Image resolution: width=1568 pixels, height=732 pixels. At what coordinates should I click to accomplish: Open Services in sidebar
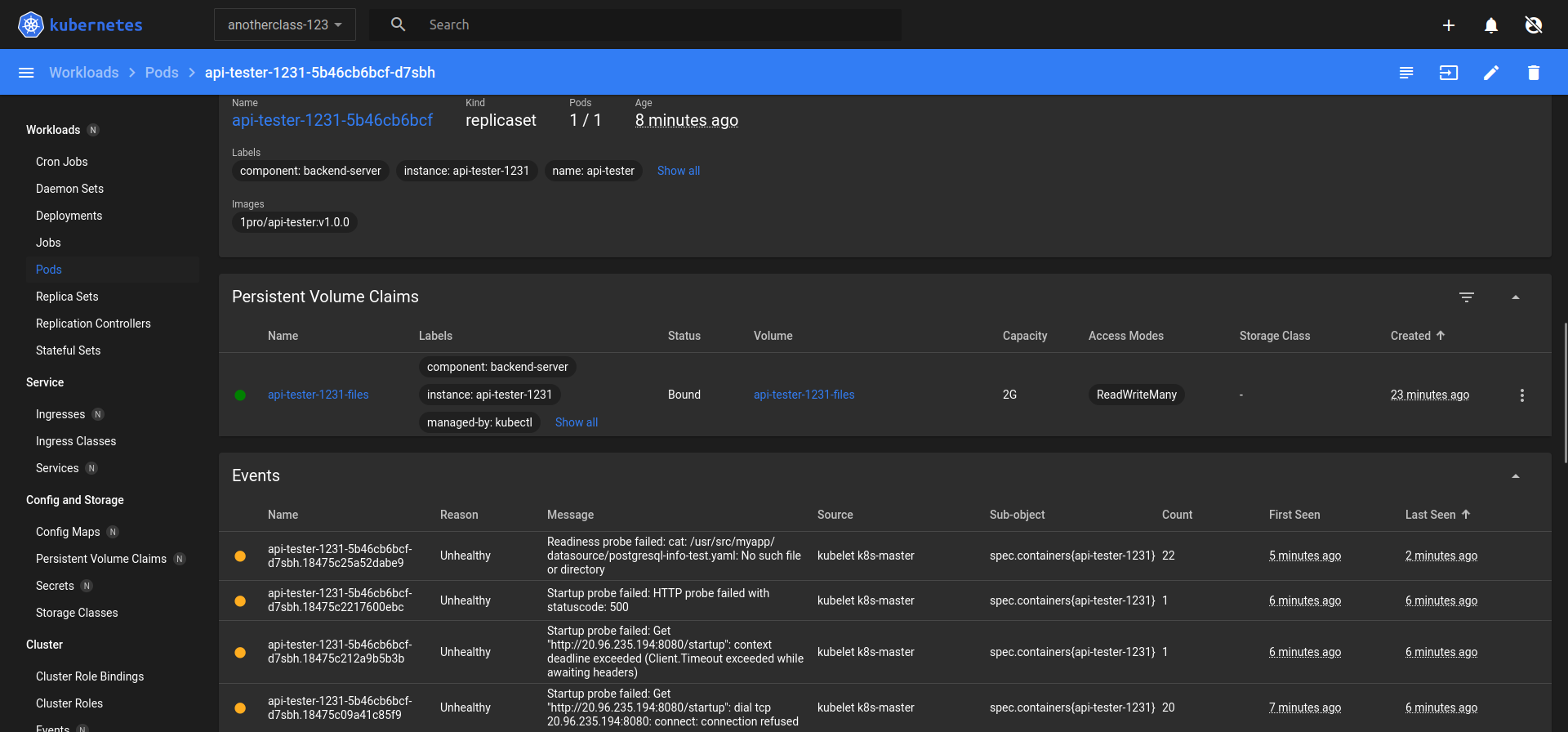pyautogui.click(x=57, y=468)
